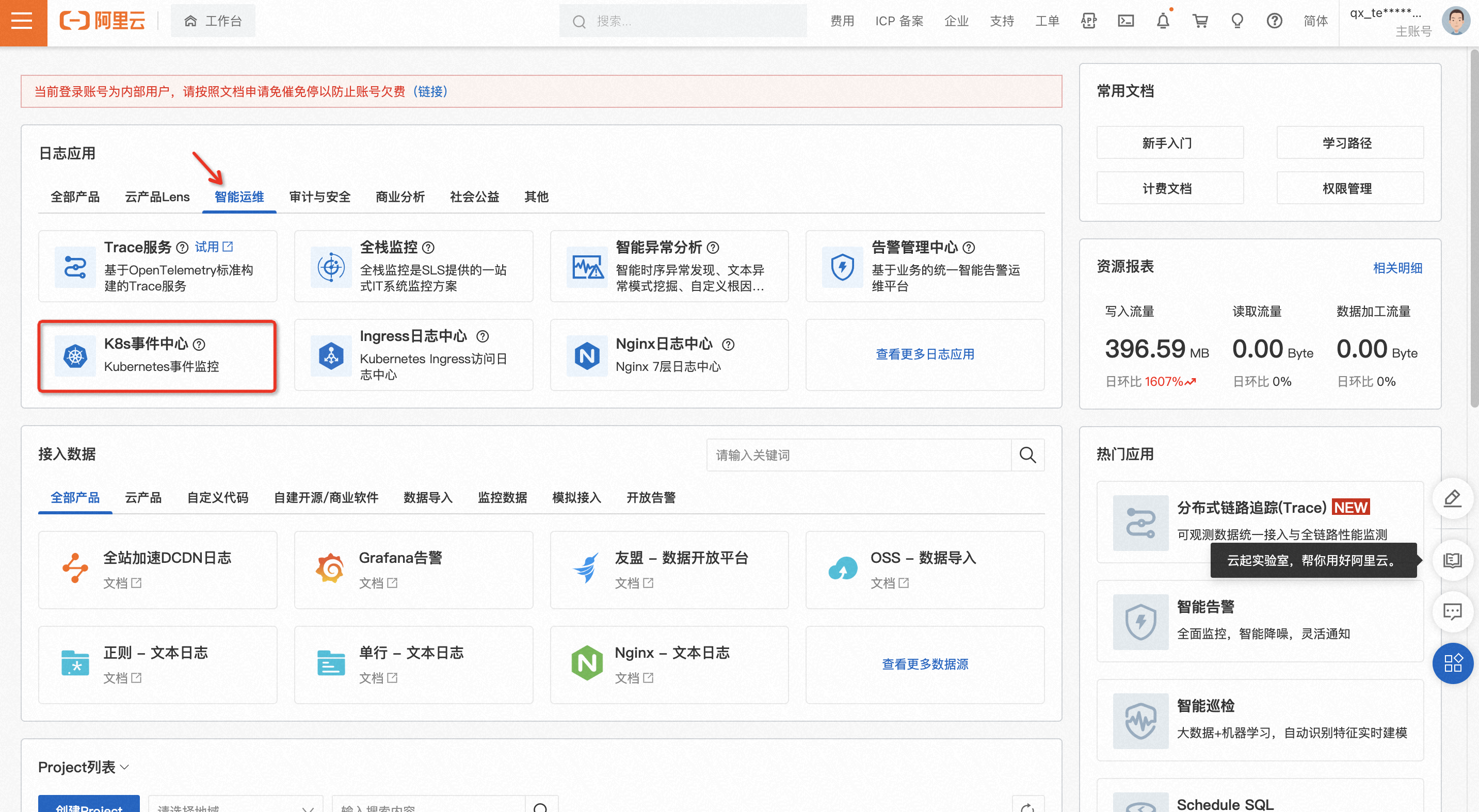This screenshot has height=812, width=1479.
Task: Open the shopping cart icon
Action: pos(1200,21)
